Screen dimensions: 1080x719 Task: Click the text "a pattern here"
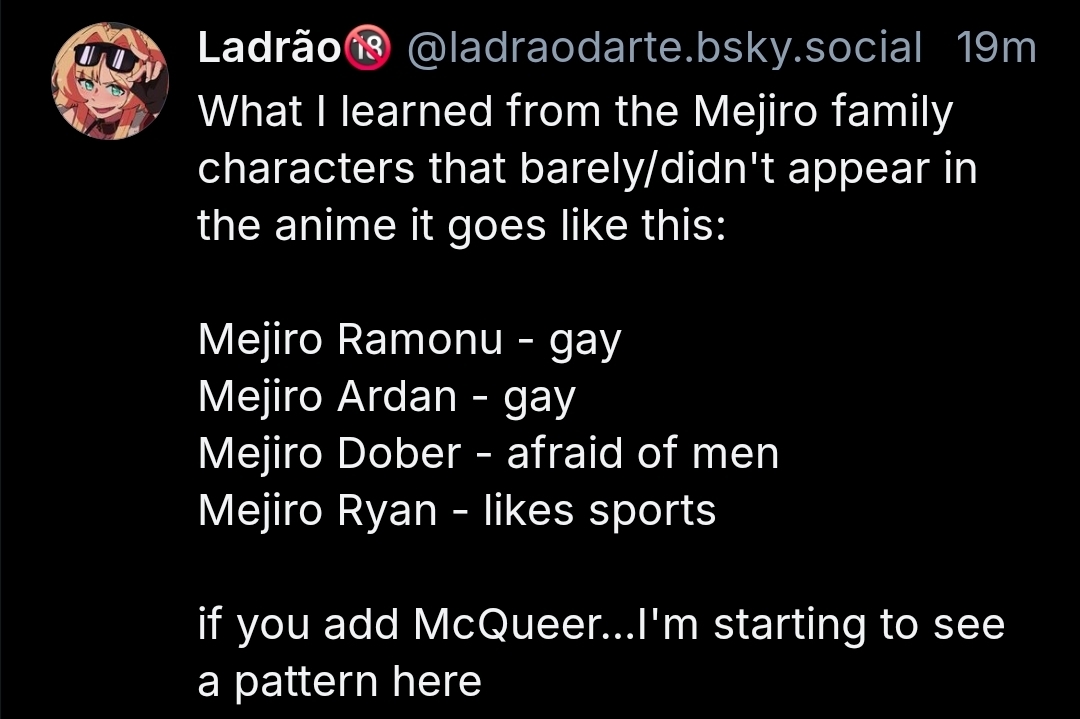coord(339,682)
